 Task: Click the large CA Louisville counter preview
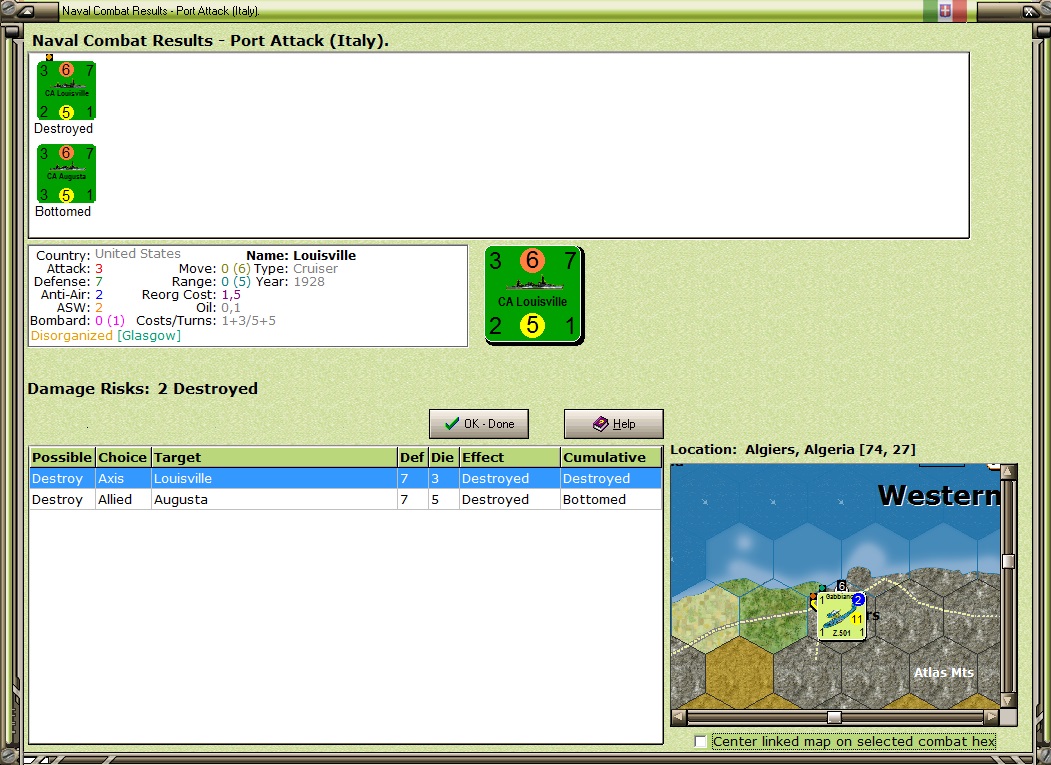(x=534, y=295)
